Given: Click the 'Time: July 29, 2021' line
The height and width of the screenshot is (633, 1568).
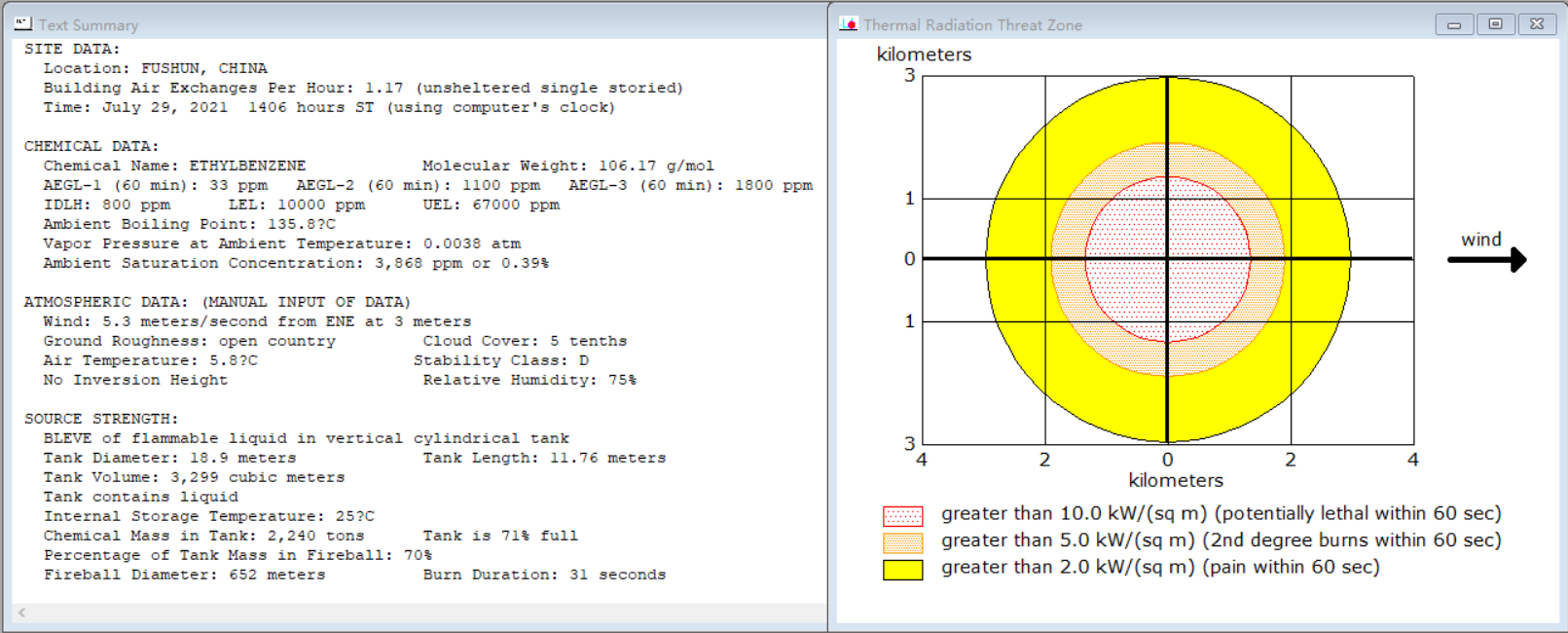Looking at the screenshot, I should (x=329, y=107).
